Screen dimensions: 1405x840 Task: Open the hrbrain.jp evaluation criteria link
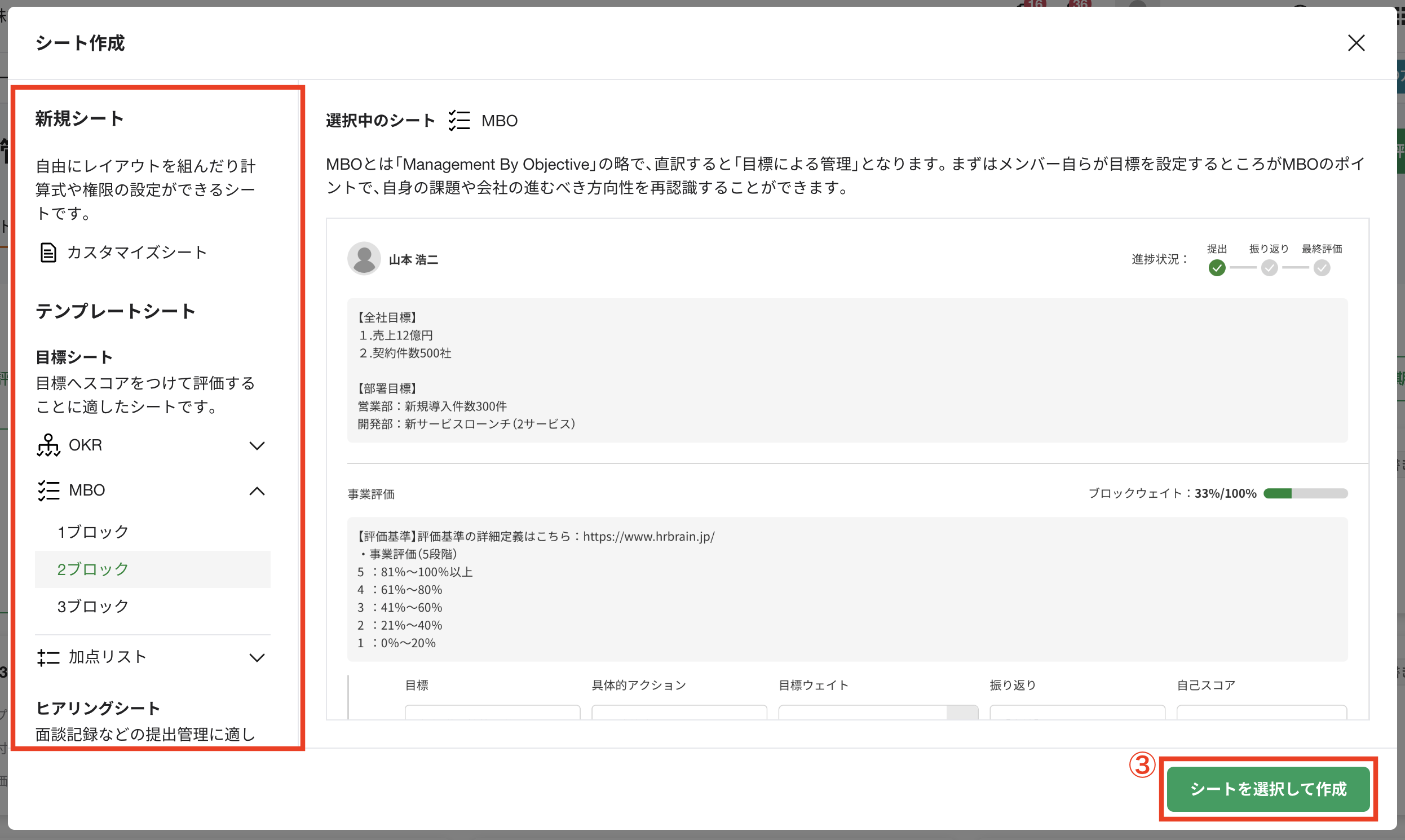[649, 536]
